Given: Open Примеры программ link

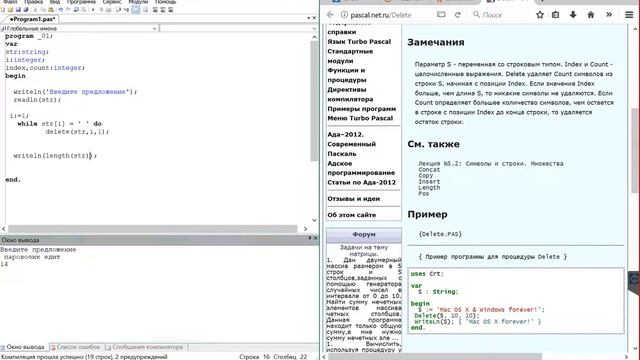Looking at the screenshot, I should 362,109.
